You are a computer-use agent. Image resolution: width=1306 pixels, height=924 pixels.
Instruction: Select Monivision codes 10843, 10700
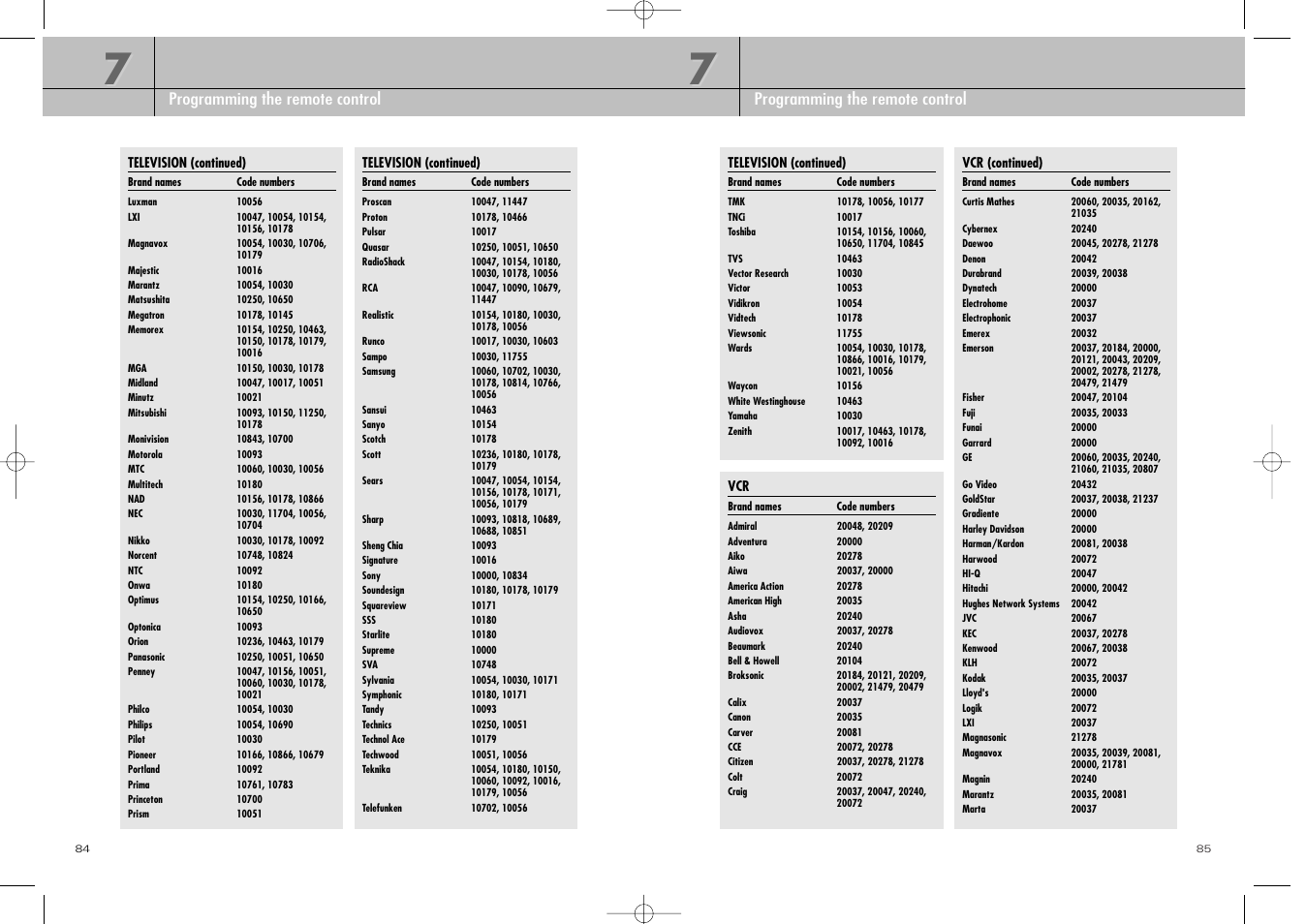click(264, 440)
